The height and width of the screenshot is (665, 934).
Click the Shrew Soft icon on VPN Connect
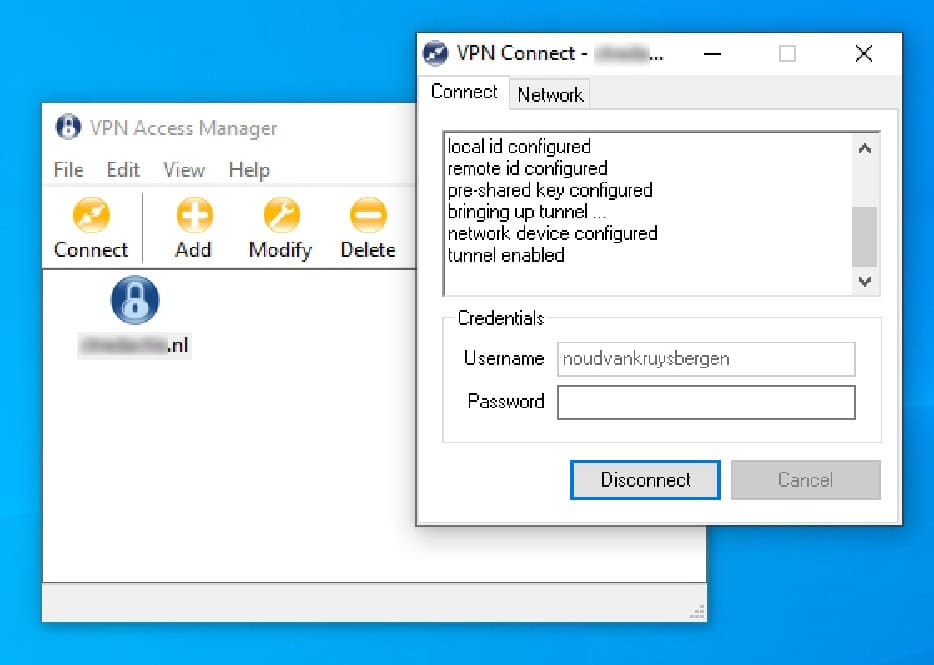coord(434,52)
